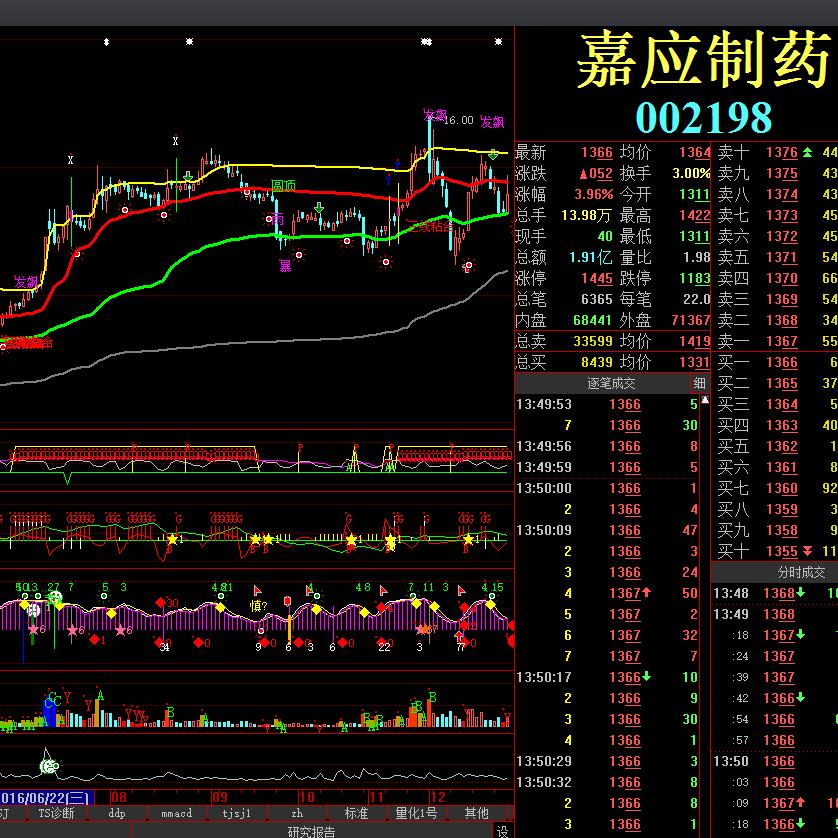838x838 pixels.
Task: Open the TS诊断 indicator tab
Action: (56, 813)
